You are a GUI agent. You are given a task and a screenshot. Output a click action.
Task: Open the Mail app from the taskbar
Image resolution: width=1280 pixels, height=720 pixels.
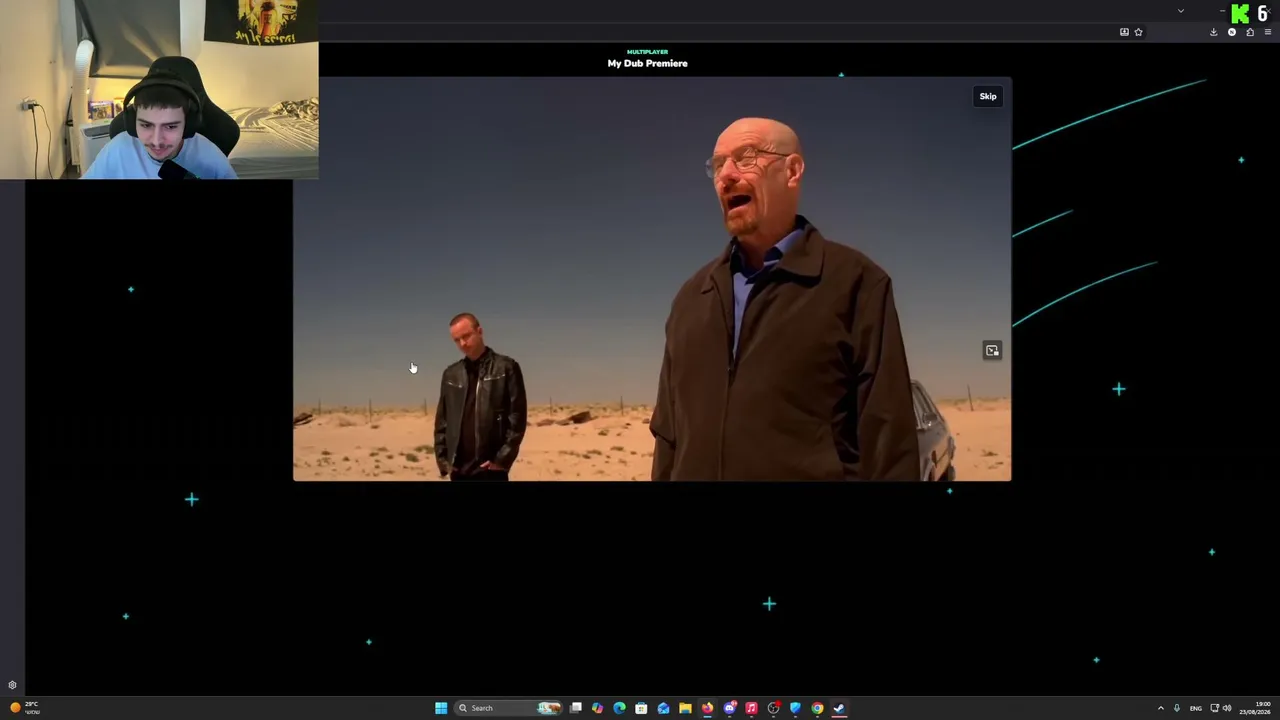pos(663,708)
